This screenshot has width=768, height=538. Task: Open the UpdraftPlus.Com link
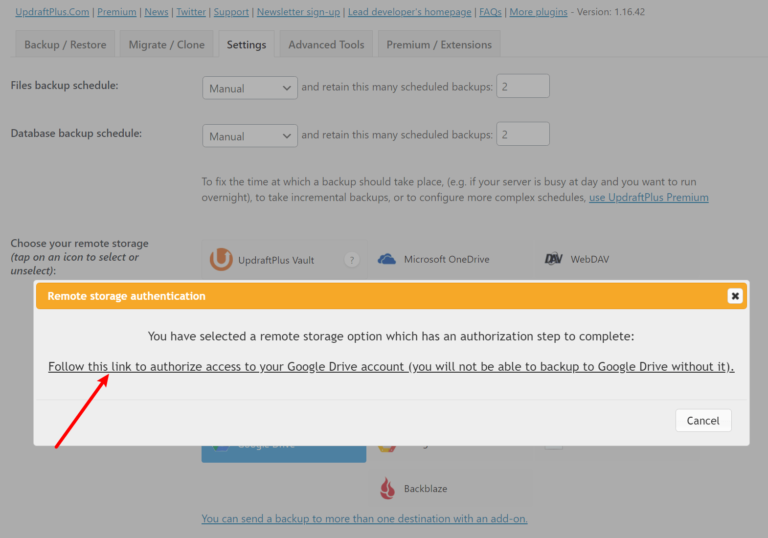[x=52, y=12]
